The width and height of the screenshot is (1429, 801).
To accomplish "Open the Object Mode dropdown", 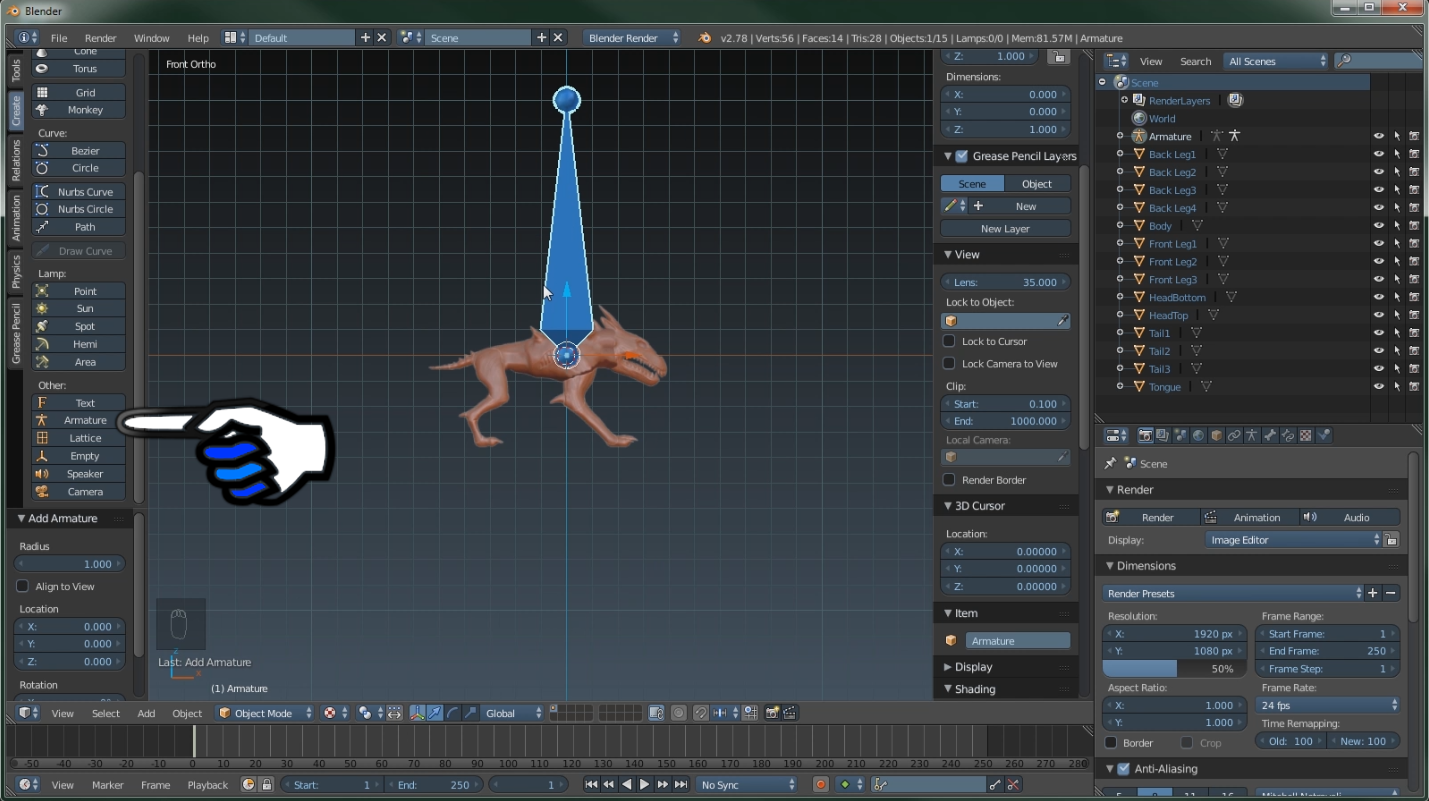I will [x=265, y=713].
